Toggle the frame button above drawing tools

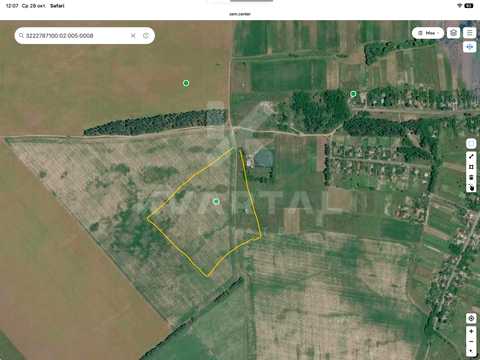coord(471,144)
